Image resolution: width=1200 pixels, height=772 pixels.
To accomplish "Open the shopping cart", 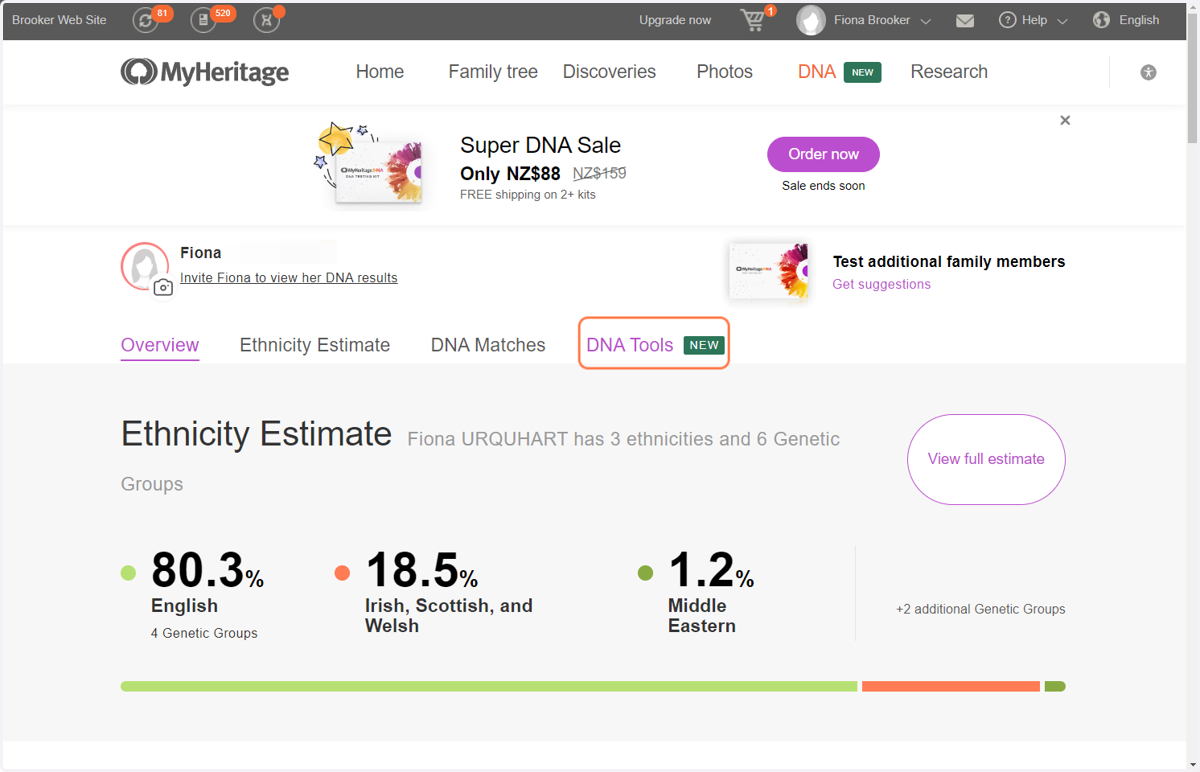I will pos(754,20).
